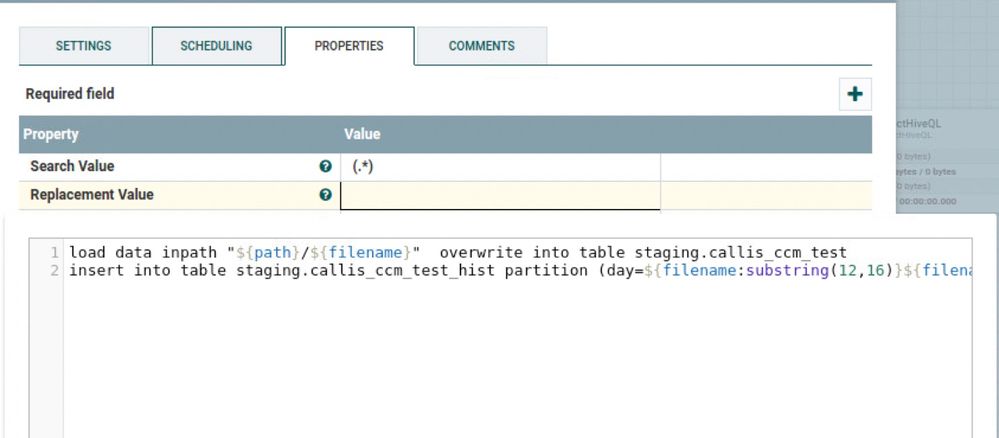Click the Search Value (.*) value cell
Viewport: 999px width, 438px height.
click(500, 167)
